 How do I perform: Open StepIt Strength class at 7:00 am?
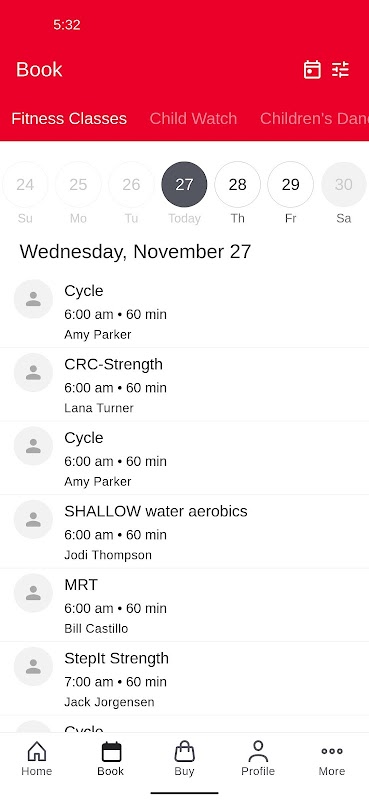(184, 679)
